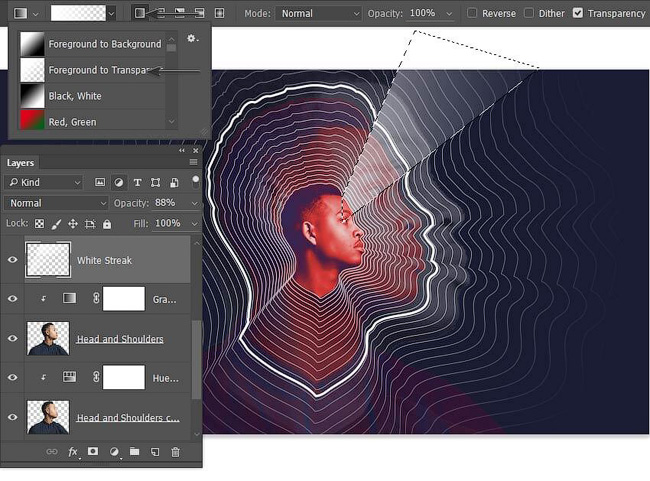
Task: Open the gradient Opacity dropdown arrow
Action: [449, 14]
